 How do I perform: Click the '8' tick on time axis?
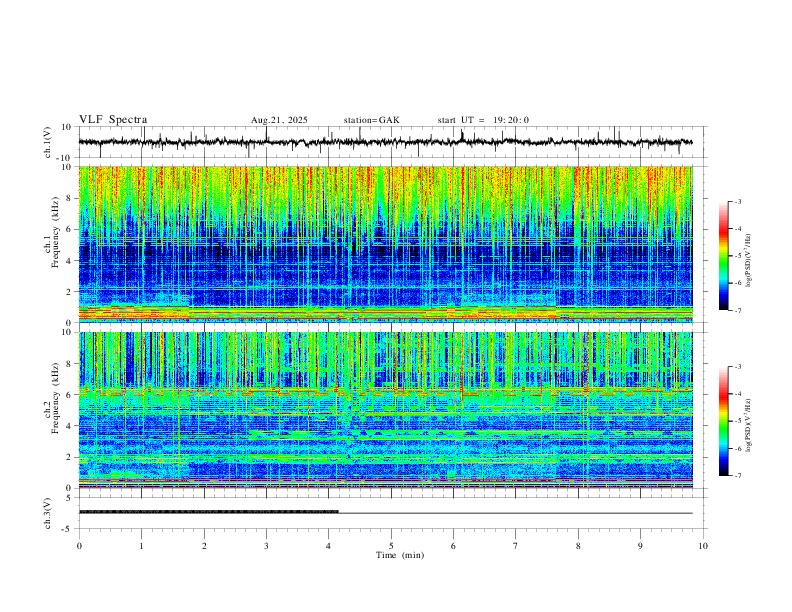click(x=578, y=546)
